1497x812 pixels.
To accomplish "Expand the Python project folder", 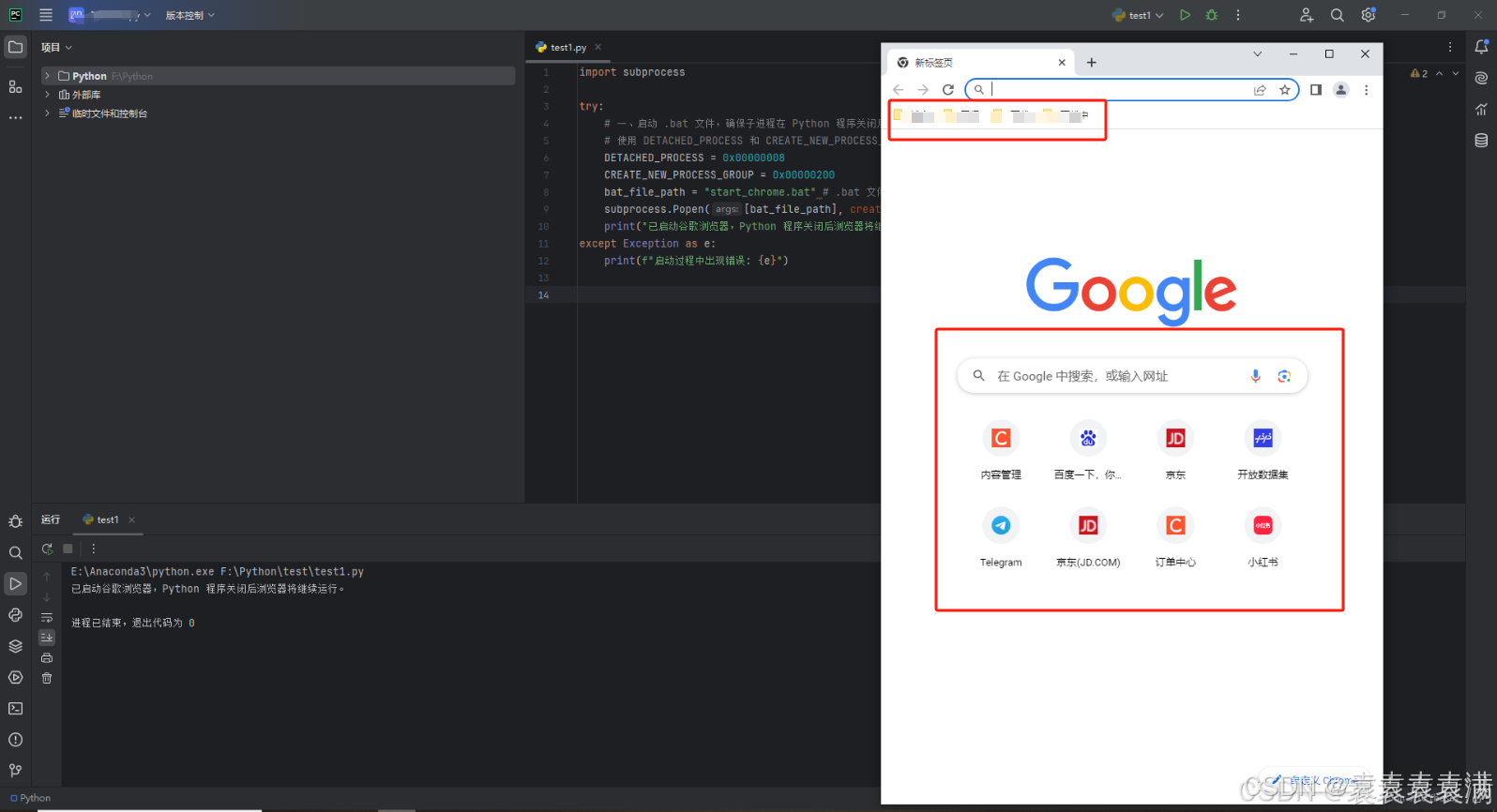I will click(x=47, y=76).
